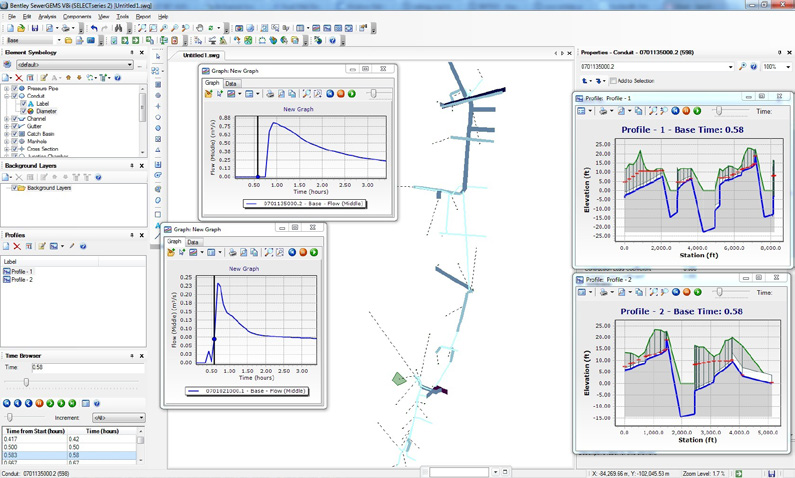Switch to Data tab in upper New Graph window

pyautogui.click(x=231, y=84)
